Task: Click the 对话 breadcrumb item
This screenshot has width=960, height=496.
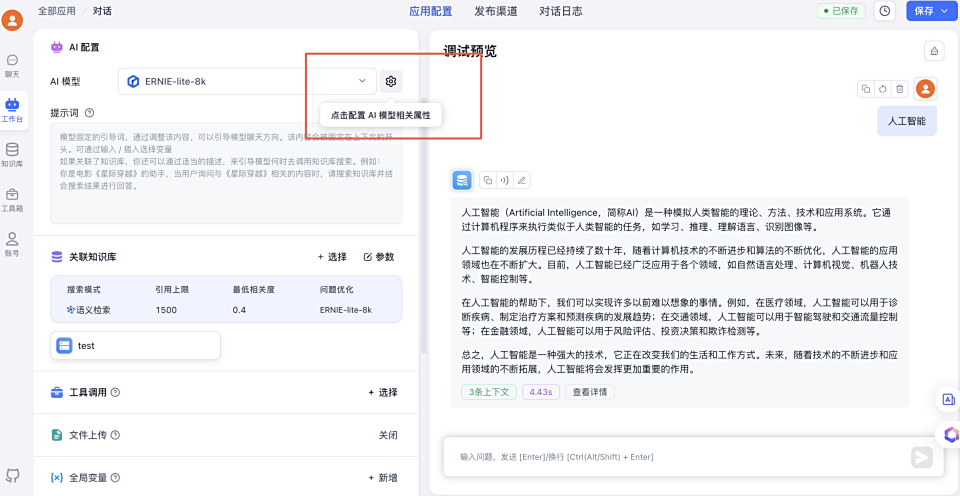Action: [x=102, y=11]
